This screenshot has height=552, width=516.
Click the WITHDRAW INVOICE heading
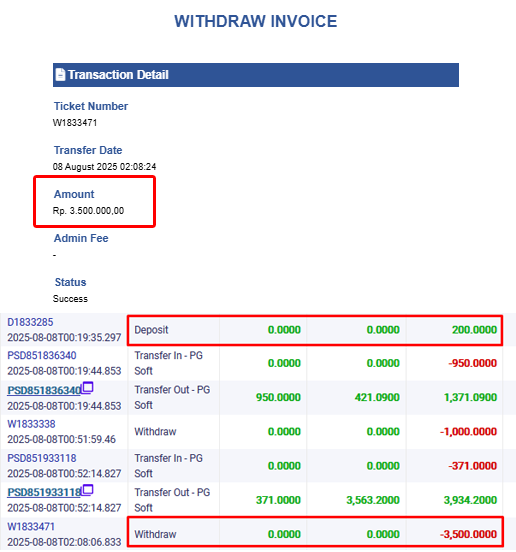click(256, 21)
